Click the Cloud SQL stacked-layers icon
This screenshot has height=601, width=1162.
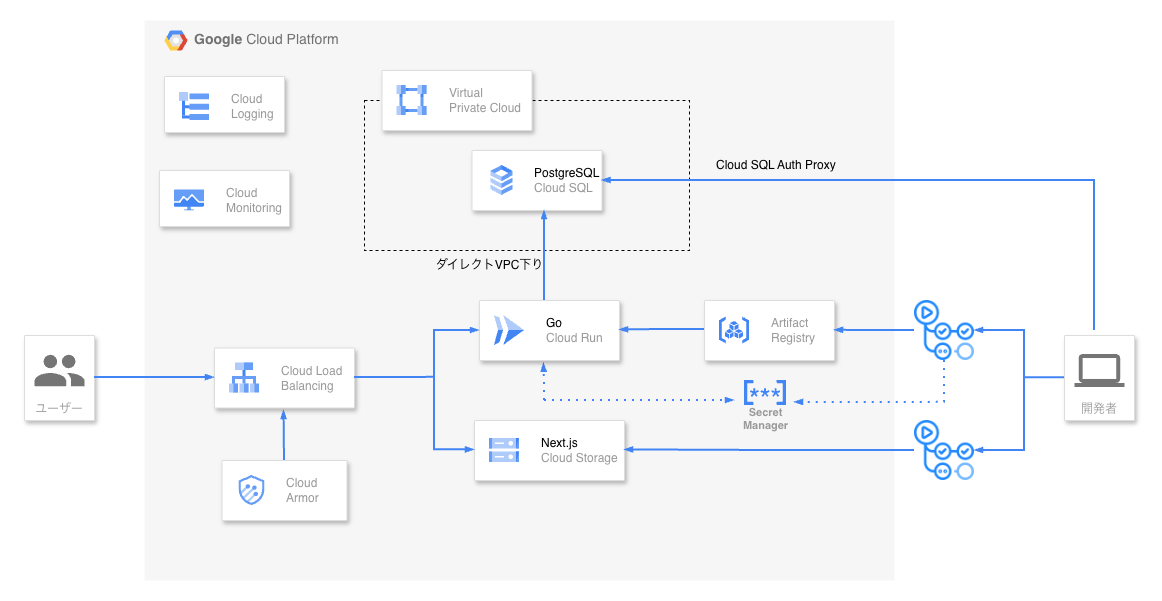coord(502,180)
